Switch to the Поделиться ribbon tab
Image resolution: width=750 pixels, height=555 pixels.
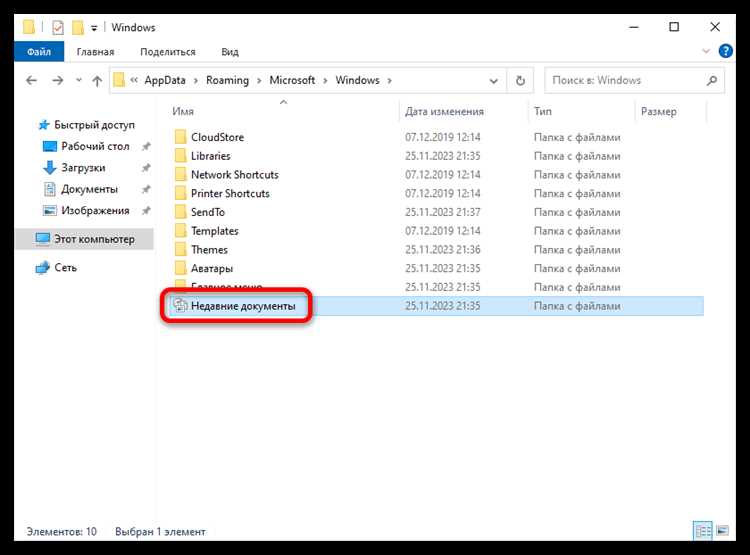click(168, 52)
